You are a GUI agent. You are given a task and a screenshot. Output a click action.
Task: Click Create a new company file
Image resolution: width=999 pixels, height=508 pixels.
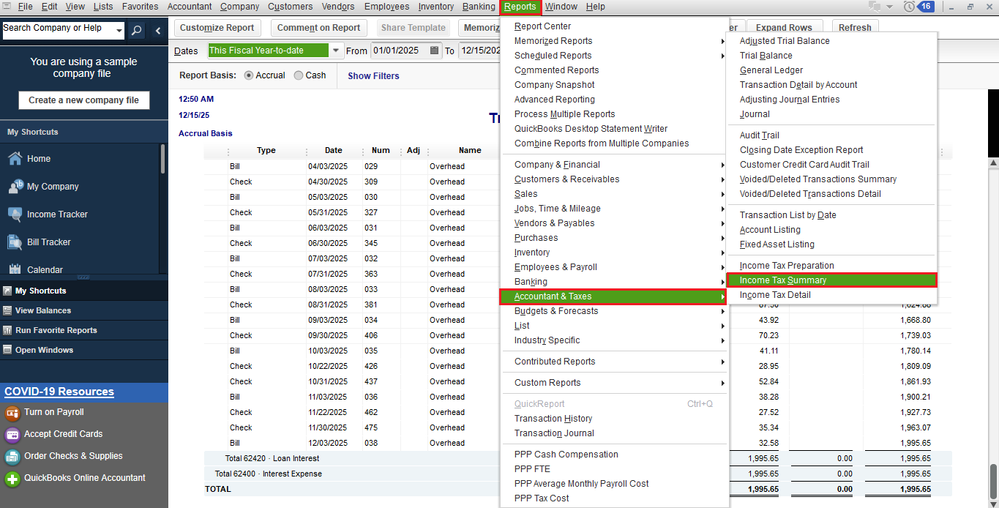[84, 100]
